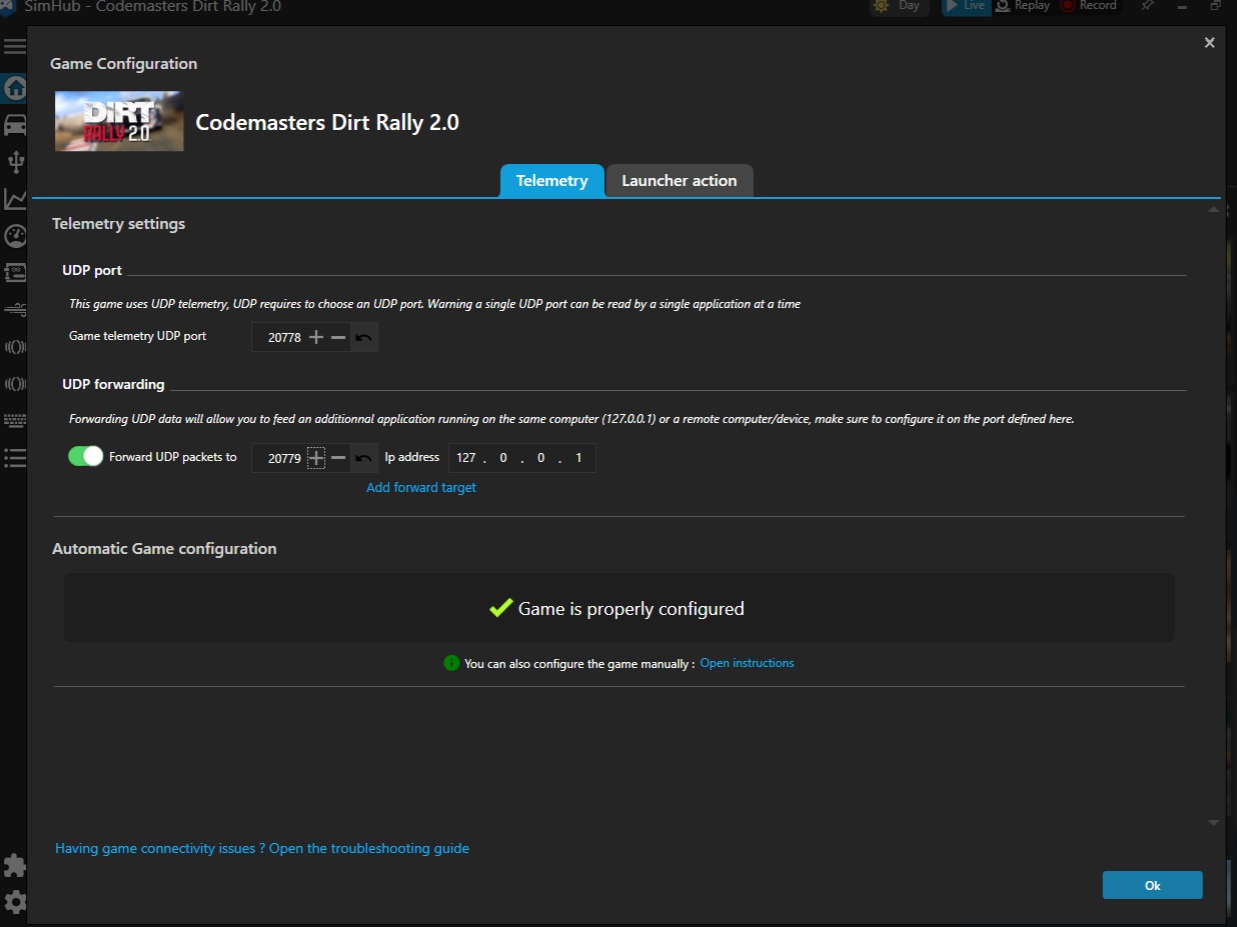Screen dimensions: 1237x927
Task: Open the wind simulation sidebar icon
Action: coord(14,310)
